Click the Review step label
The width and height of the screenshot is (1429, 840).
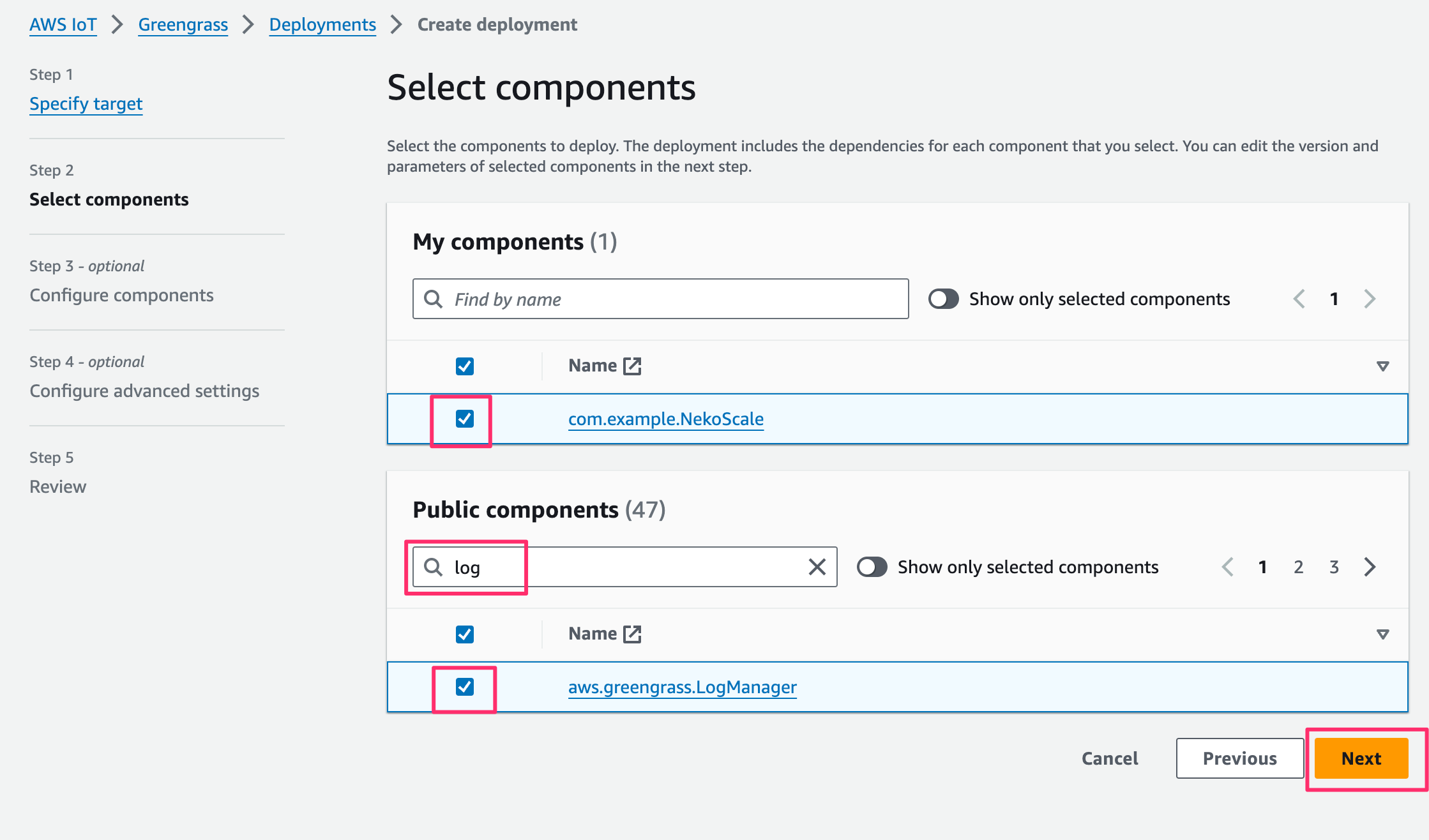click(x=57, y=486)
